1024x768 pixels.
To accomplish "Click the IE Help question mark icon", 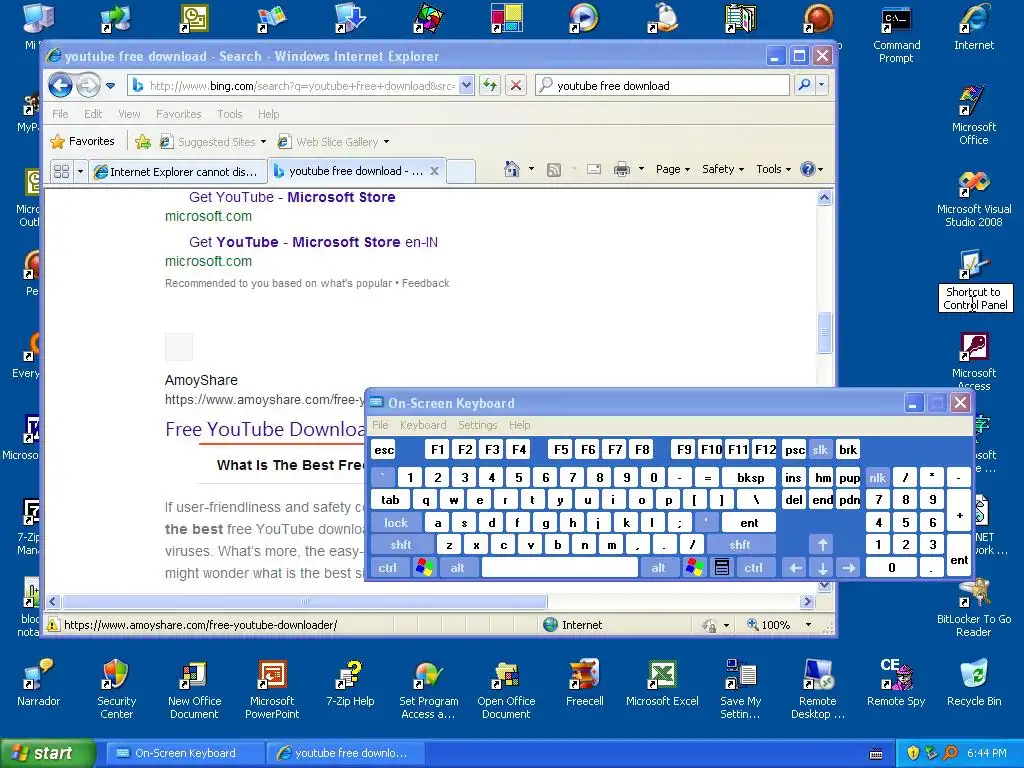I will click(808, 169).
